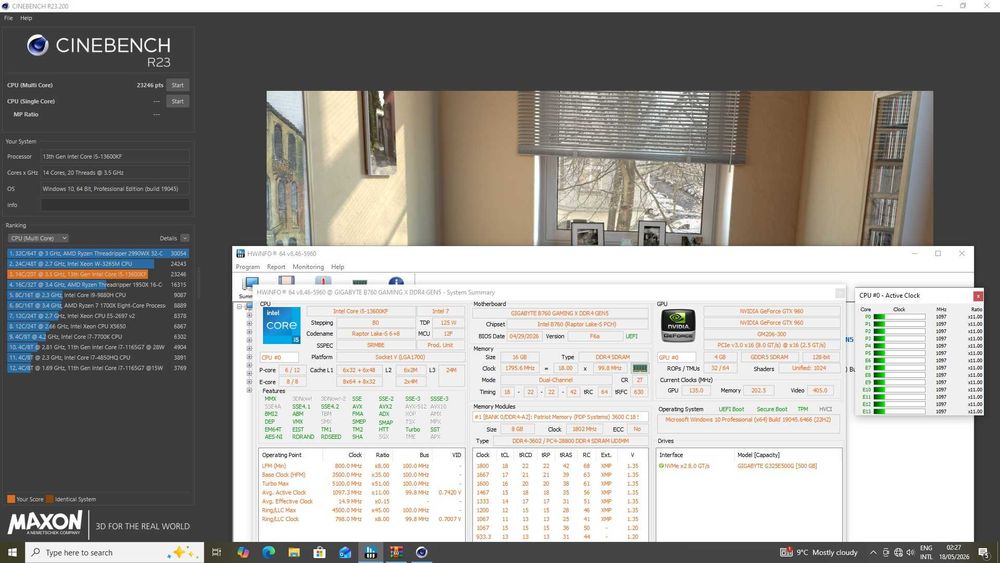
Task: Launch Microsoft Edge from taskbar
Action: click(268, 552)
